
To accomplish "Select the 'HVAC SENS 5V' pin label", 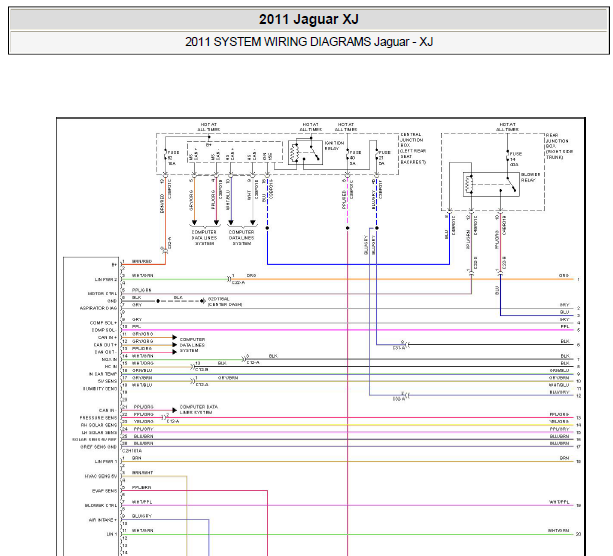I will [x=100, y=476].
